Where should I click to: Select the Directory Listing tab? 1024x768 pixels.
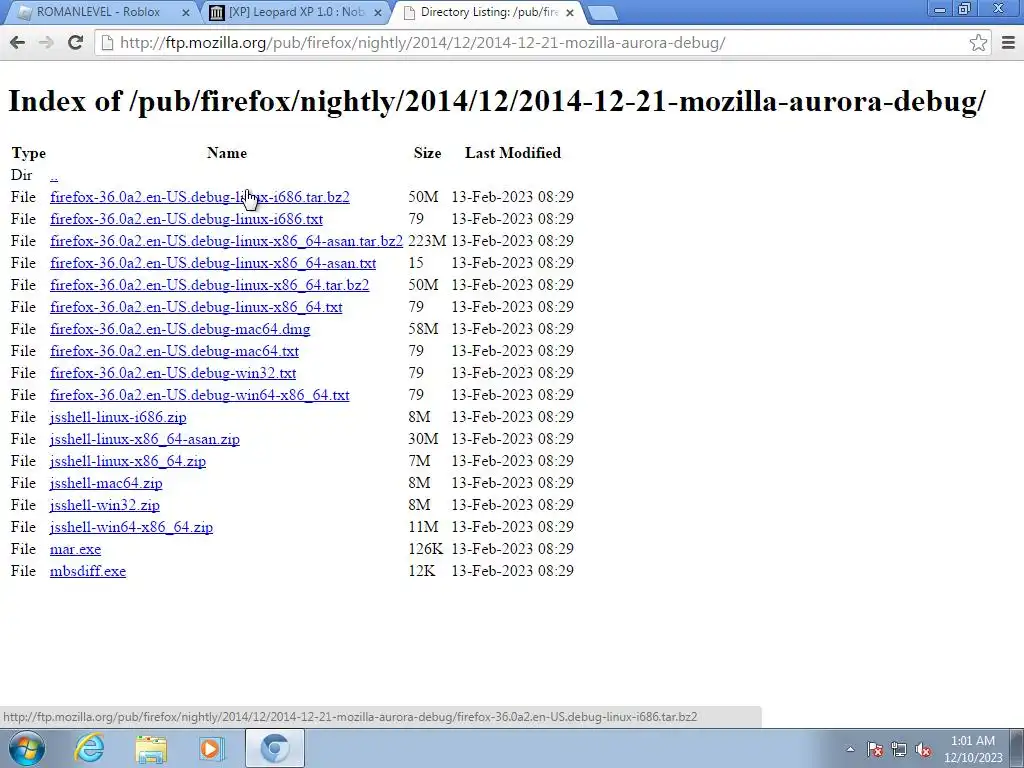(x=488, y=12)
